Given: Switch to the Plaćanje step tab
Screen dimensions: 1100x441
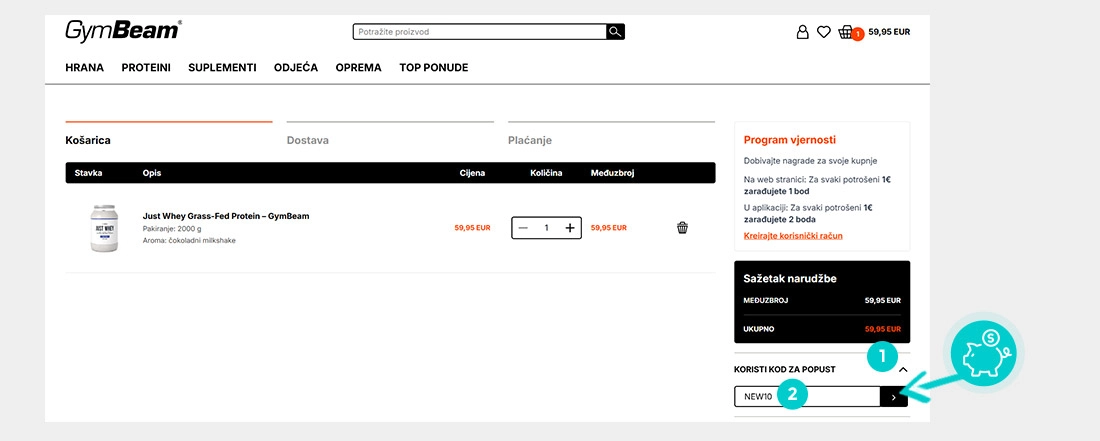Looking at the screenshot, I should [530, 140].
